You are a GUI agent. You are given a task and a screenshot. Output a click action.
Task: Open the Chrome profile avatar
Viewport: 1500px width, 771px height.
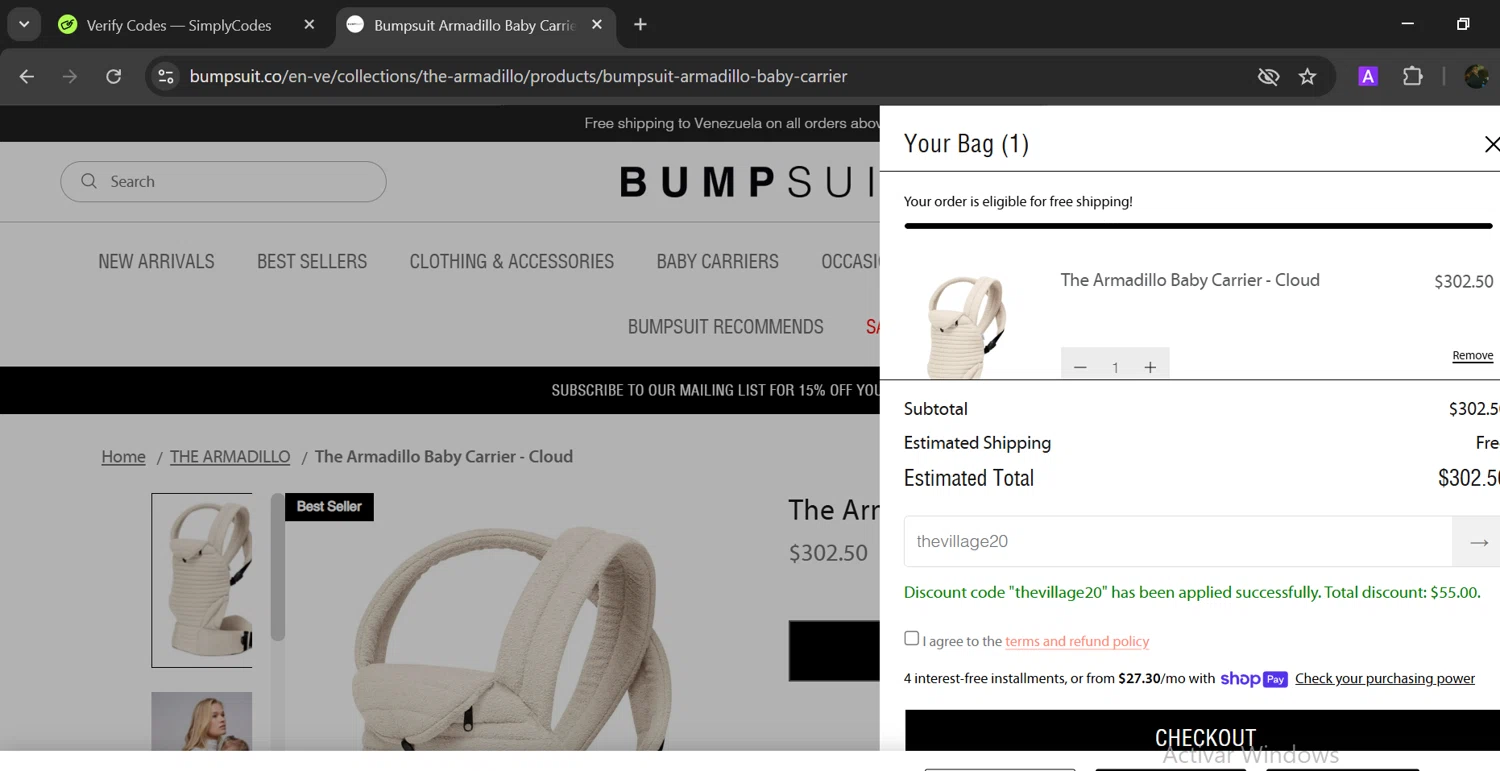[x=1476, y=76]
